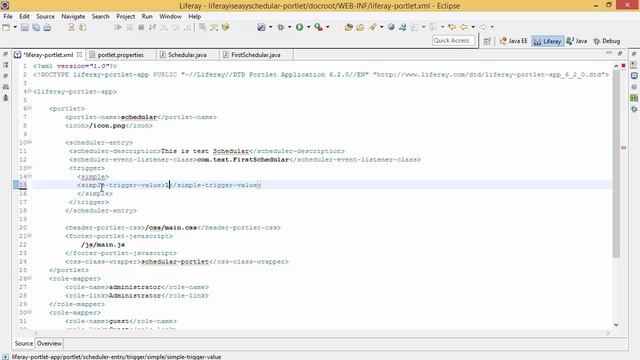
Task: Click the web browser globe icon
Action: point(391,27)
